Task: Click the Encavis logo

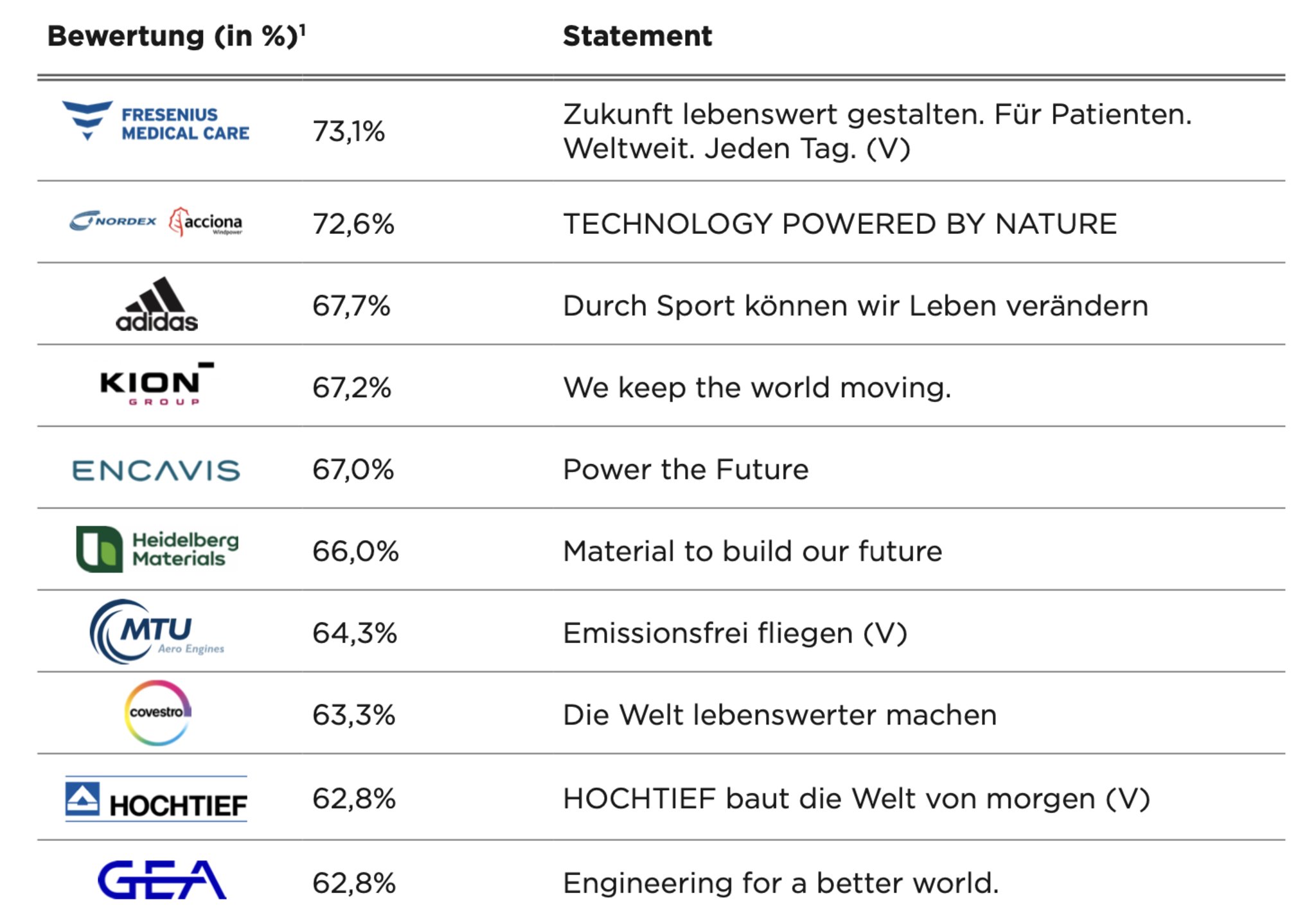Action: click(156, 470)
